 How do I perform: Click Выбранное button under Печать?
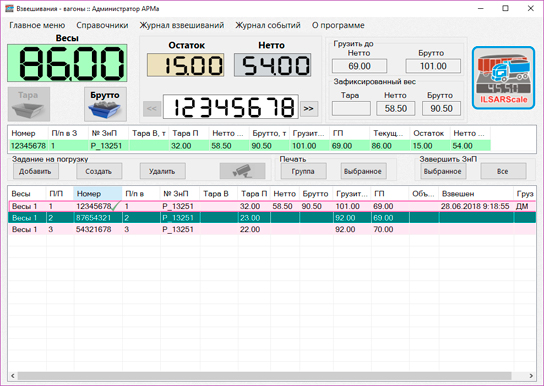coord(363,171)
